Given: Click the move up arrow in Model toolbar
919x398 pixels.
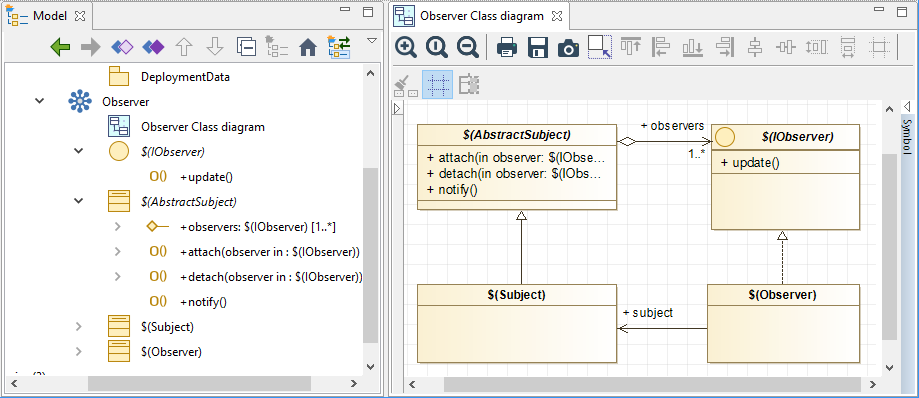Looking at the screenshot, I should 184,47.
